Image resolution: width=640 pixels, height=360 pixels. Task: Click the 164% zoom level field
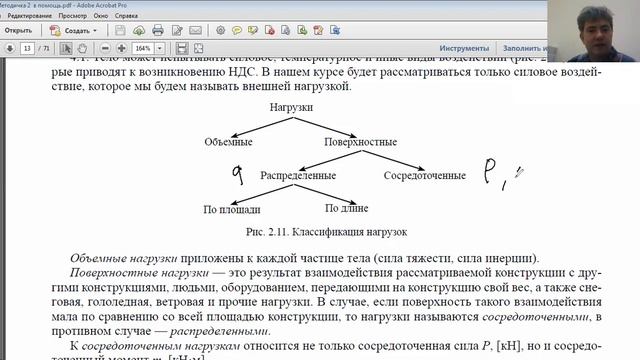[143, 49]
